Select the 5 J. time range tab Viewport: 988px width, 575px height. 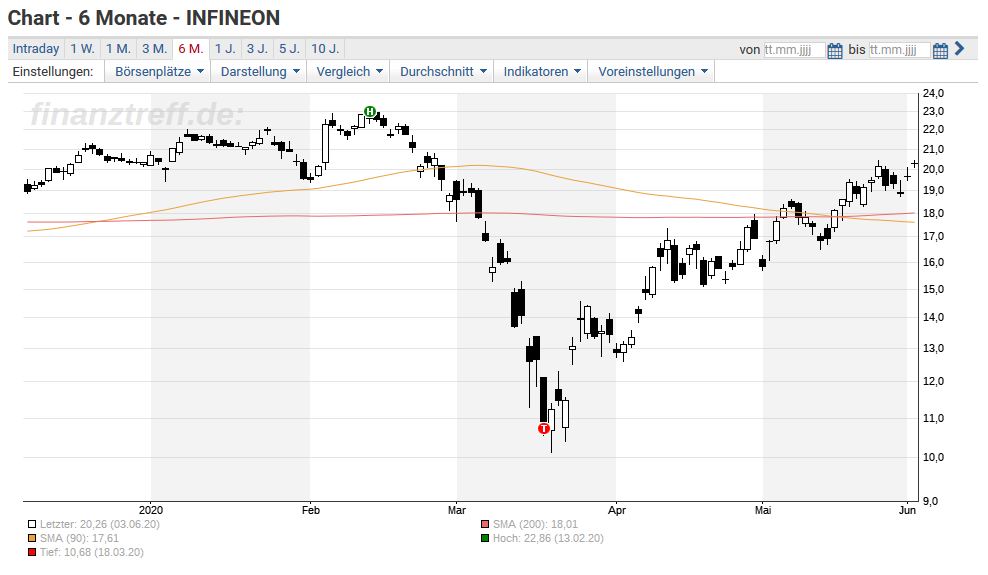290,49
